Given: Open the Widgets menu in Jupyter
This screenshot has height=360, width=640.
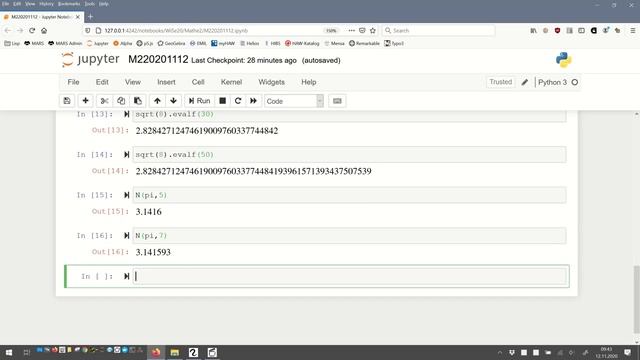Looking at the screenshot, I should (x=271, y=82).
